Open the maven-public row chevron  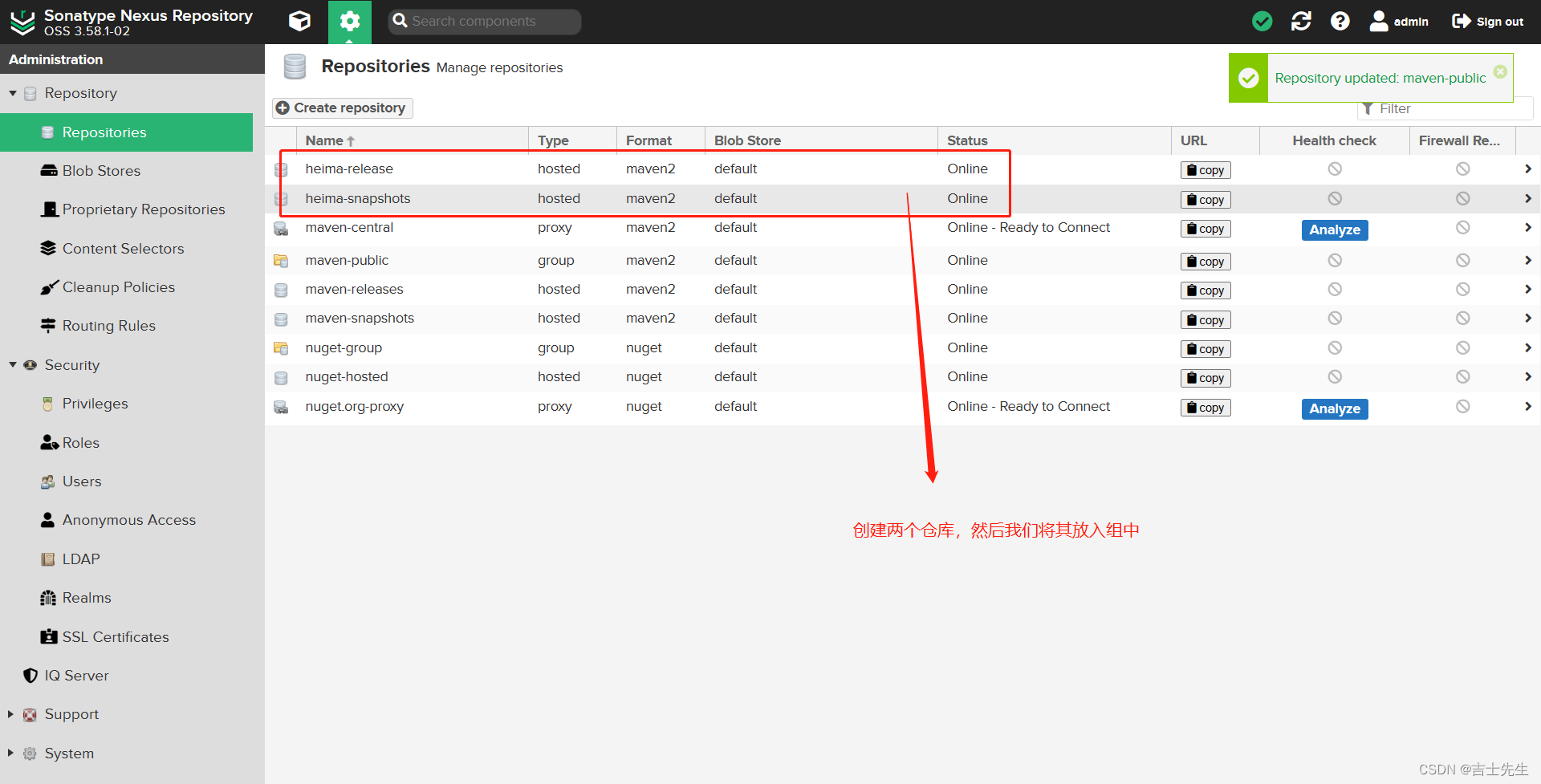[x=1528, y=260]
